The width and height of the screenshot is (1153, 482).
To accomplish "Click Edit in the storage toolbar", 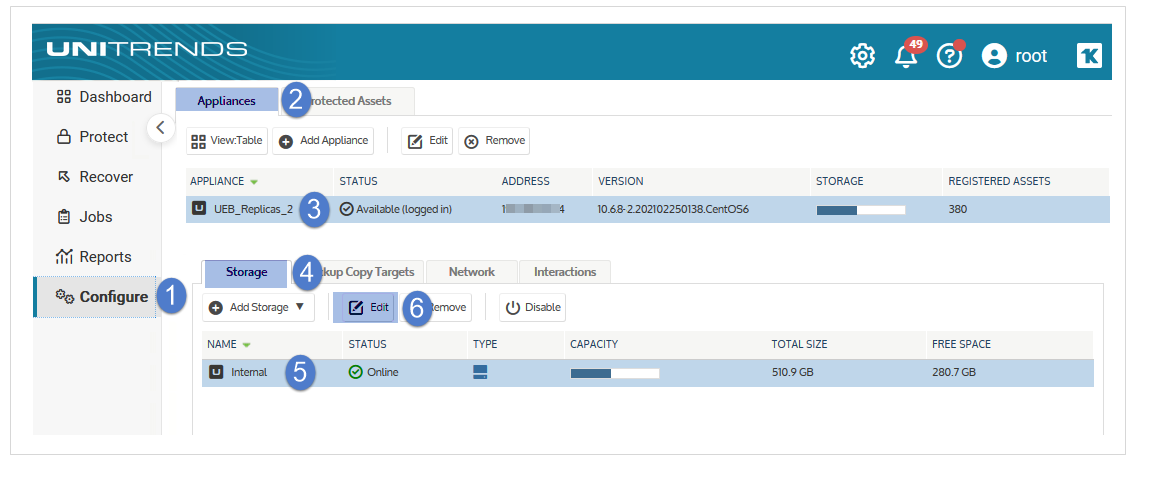I will 368,308.
